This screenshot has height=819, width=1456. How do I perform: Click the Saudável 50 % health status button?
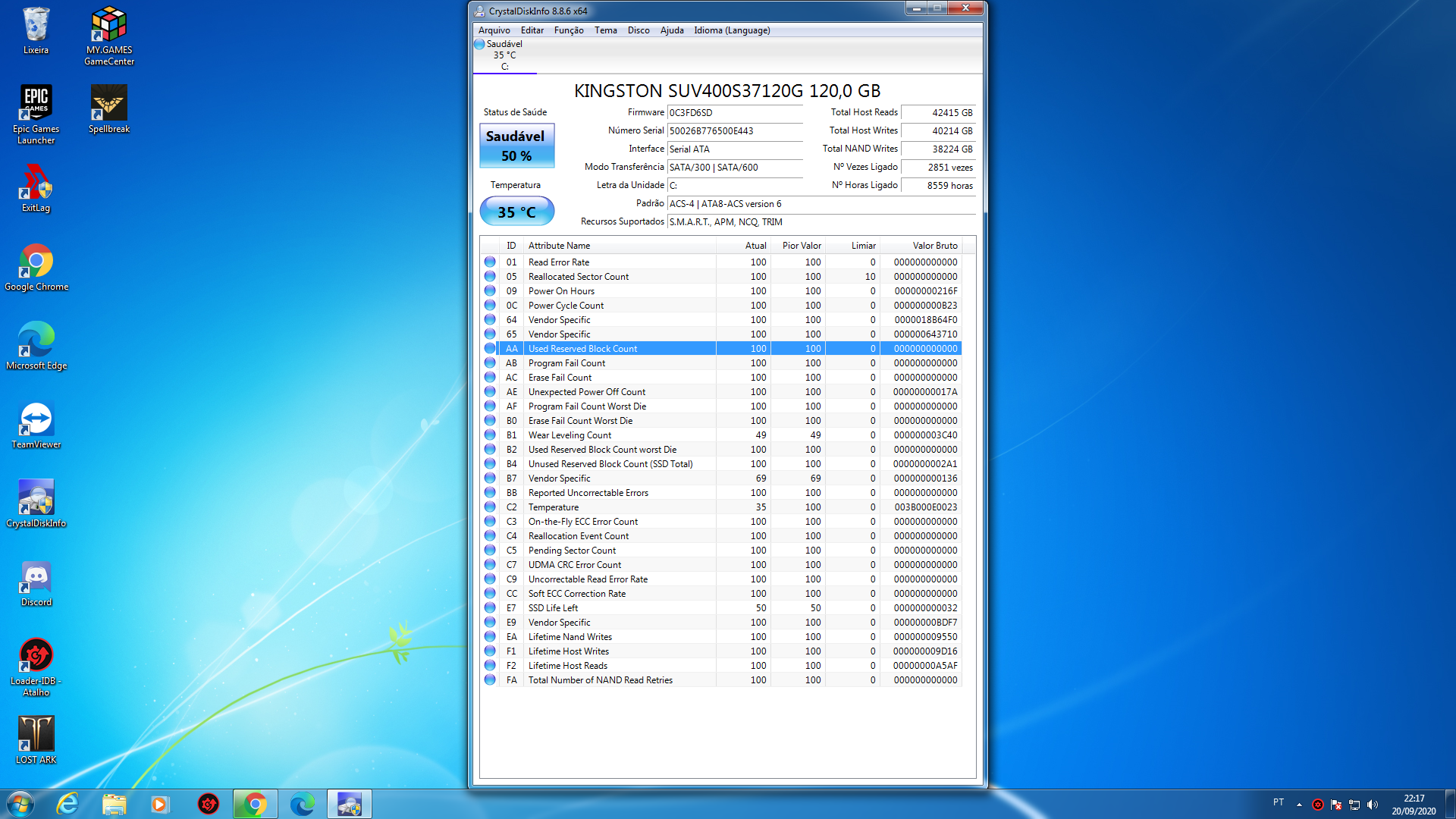[x=516, y=146]
